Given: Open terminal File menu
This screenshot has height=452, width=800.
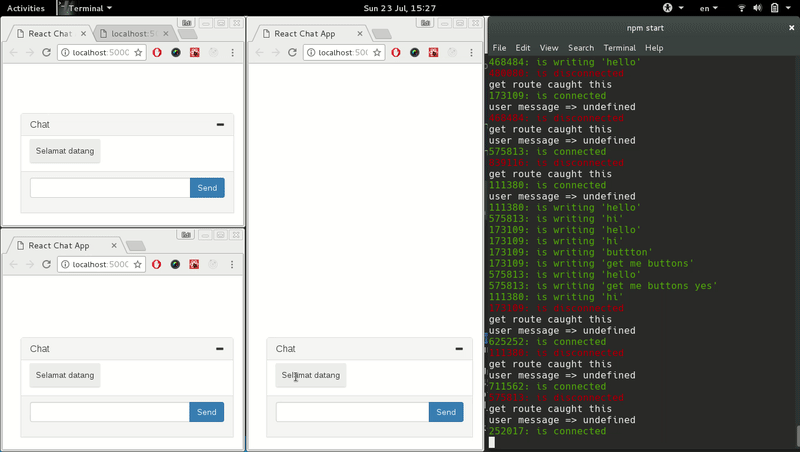Looking at the screenshot, I should point(499,47).
